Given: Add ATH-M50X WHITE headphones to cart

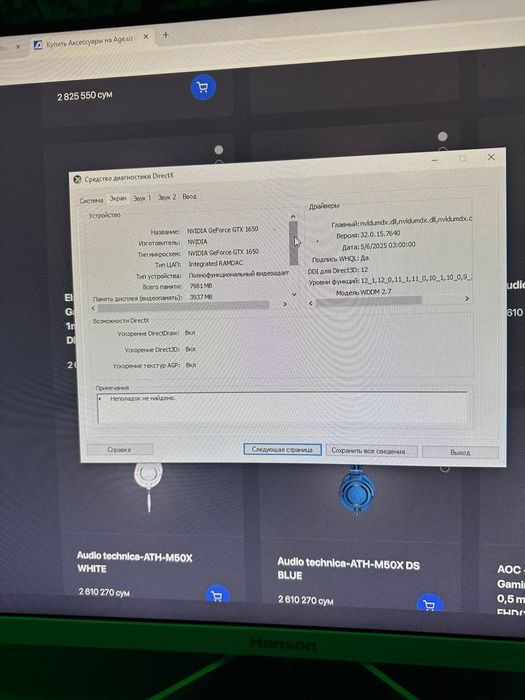Looking at the screenshot, I should pyautogui.click(x=217, y=596).
